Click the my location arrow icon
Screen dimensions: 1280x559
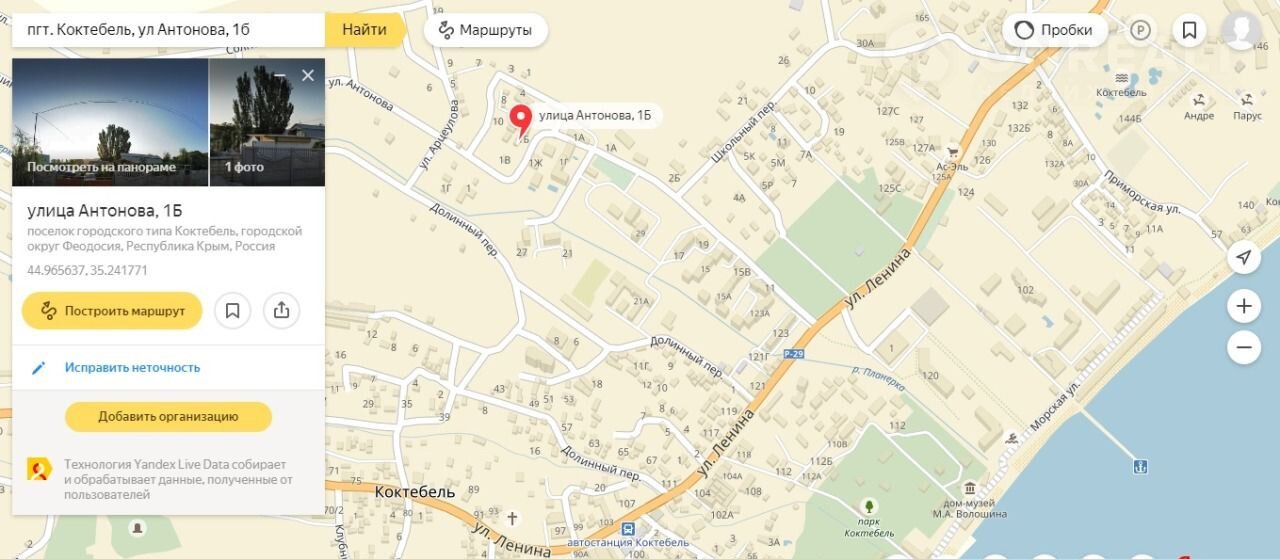1243,258
